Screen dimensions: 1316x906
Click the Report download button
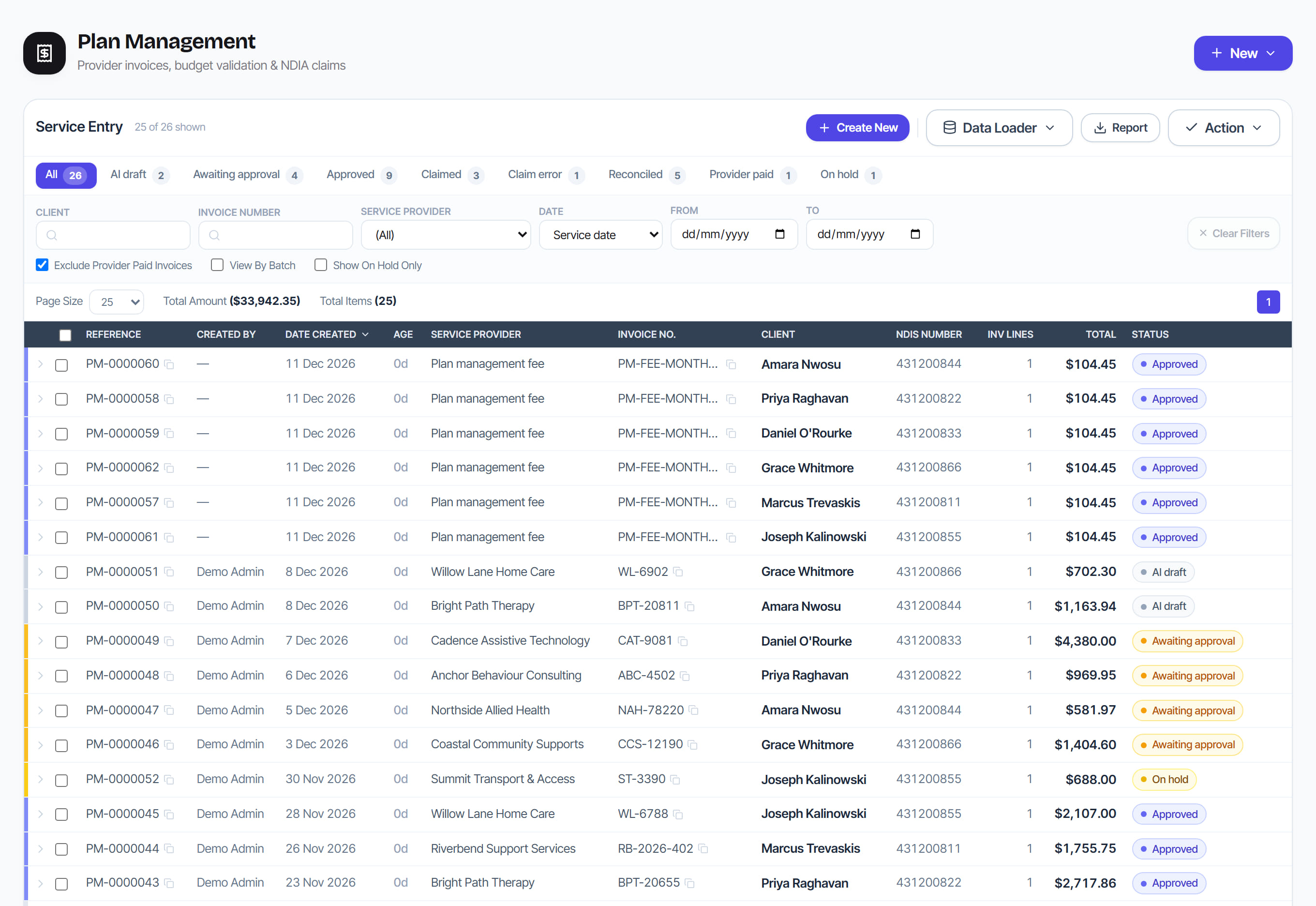(1120, 128)
